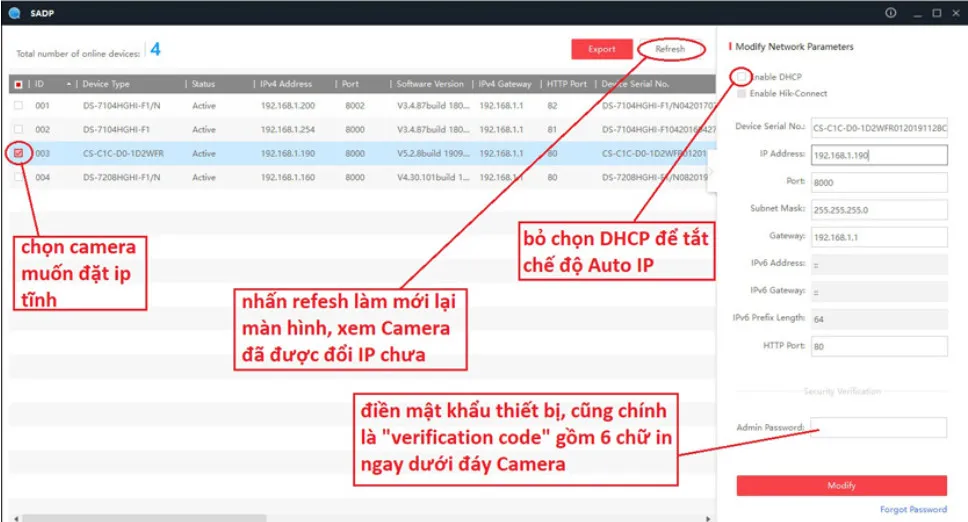The height and width of the screenshot is (522, 968).
Task: Click the Refresh button
Action: click(670, 49)
